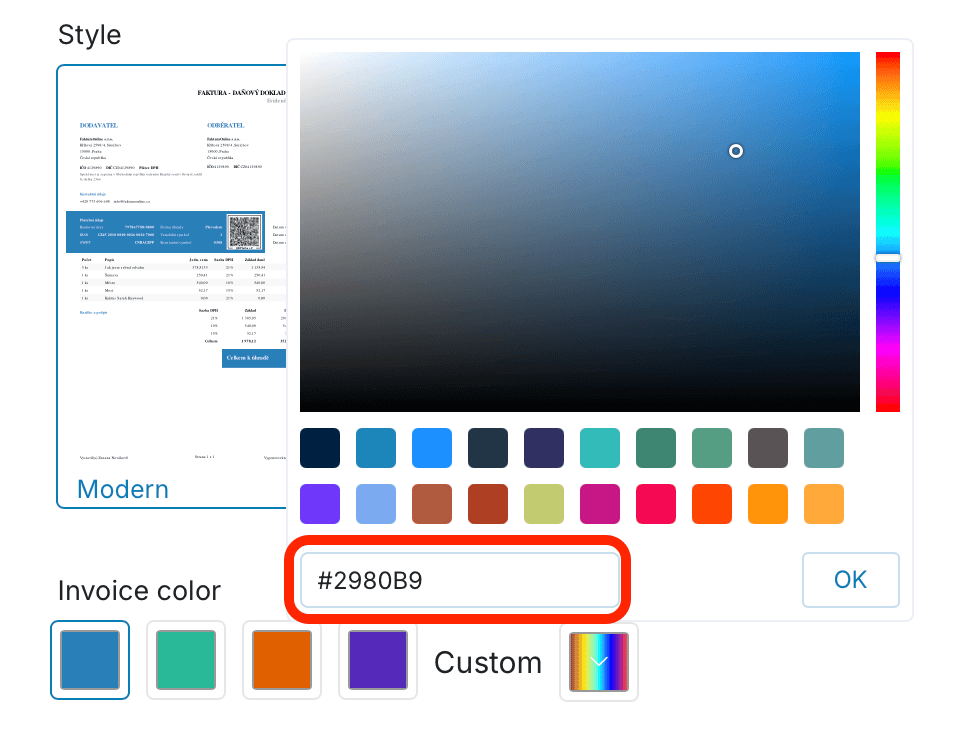Click the Modern style label
The width and height of the screenshot is (976, 744).
pyautogui.click(x=123, y=489)
